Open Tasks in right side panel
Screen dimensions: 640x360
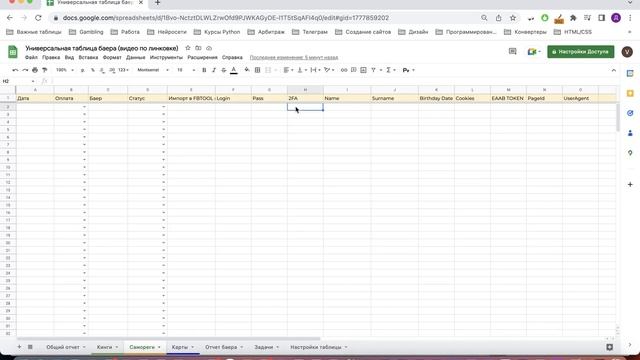pos(630,113)
